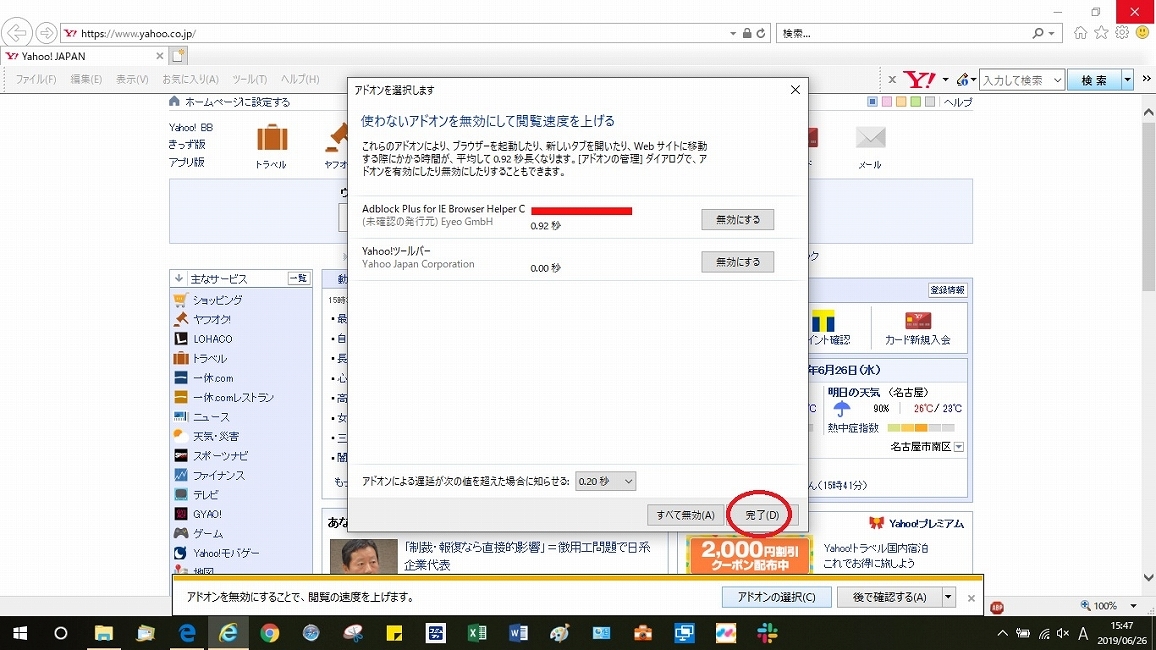Click the 検索... search input field

coord(904,33)
